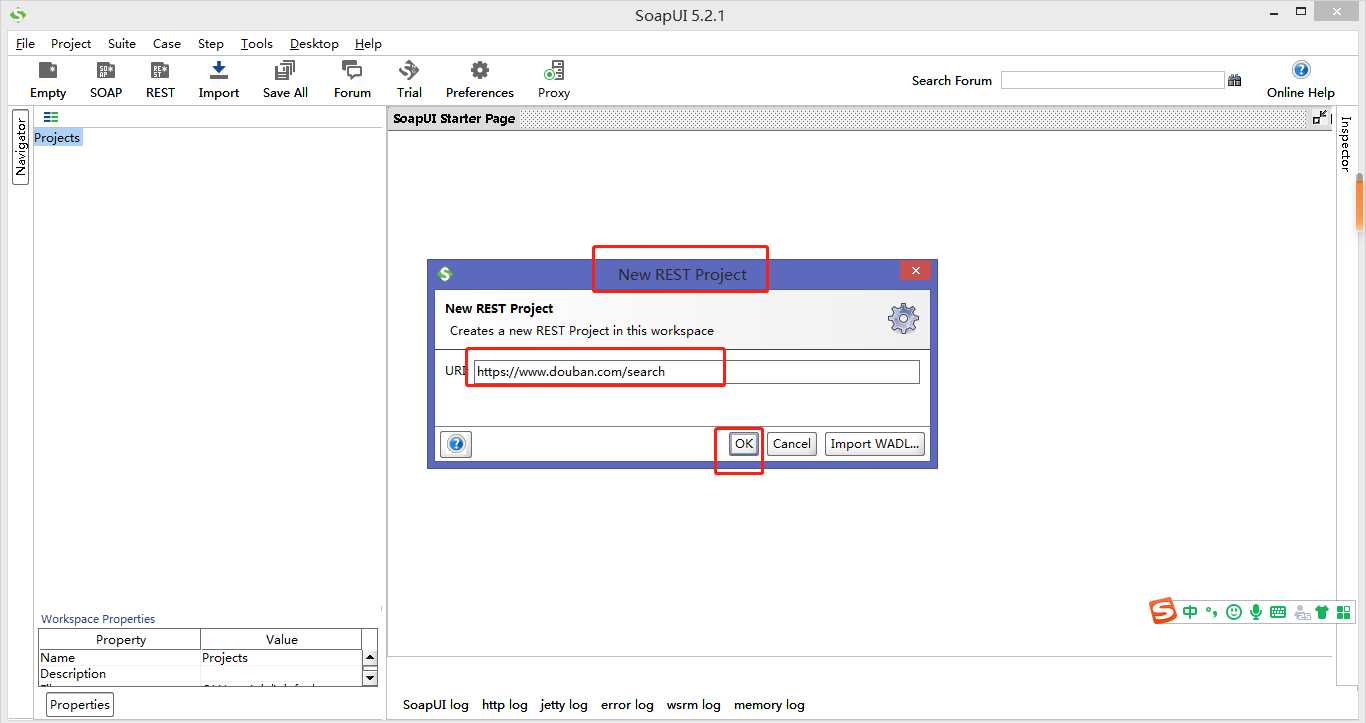Close the New REST Project dialog
1366x723 pixels.
[x=915, y=271]
